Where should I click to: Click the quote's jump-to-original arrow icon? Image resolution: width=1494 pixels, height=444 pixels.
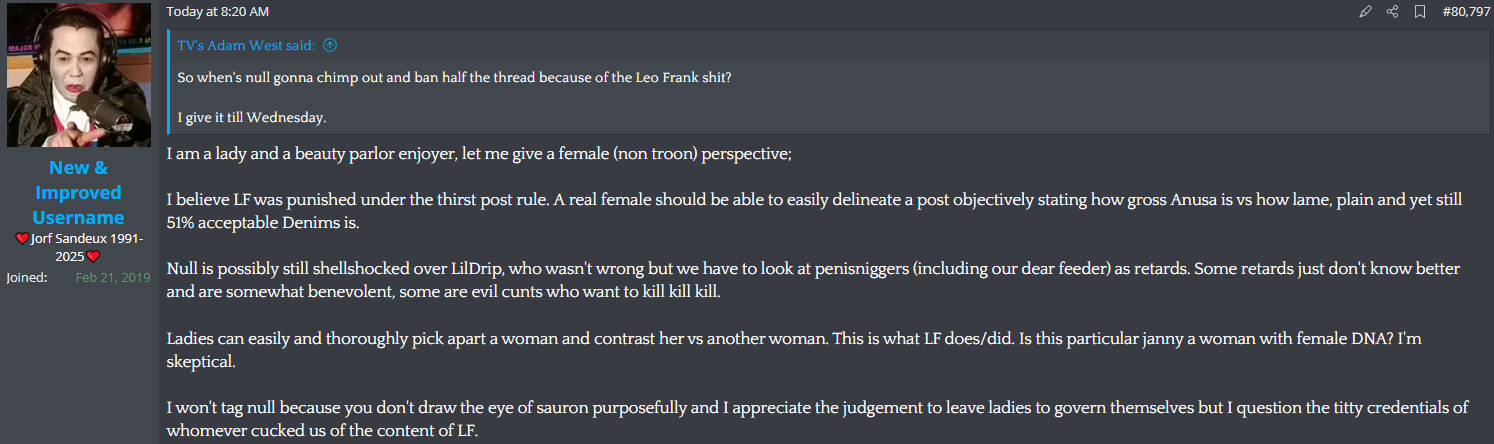(330, 45)
